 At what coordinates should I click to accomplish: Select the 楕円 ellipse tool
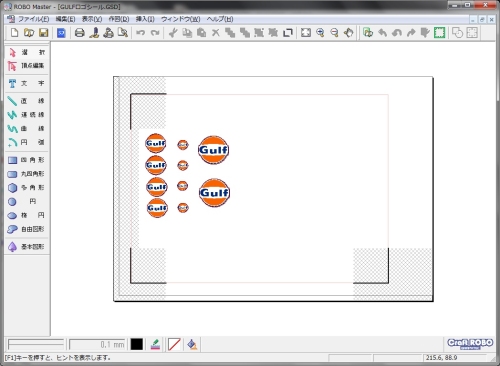(x=27, y=215)
